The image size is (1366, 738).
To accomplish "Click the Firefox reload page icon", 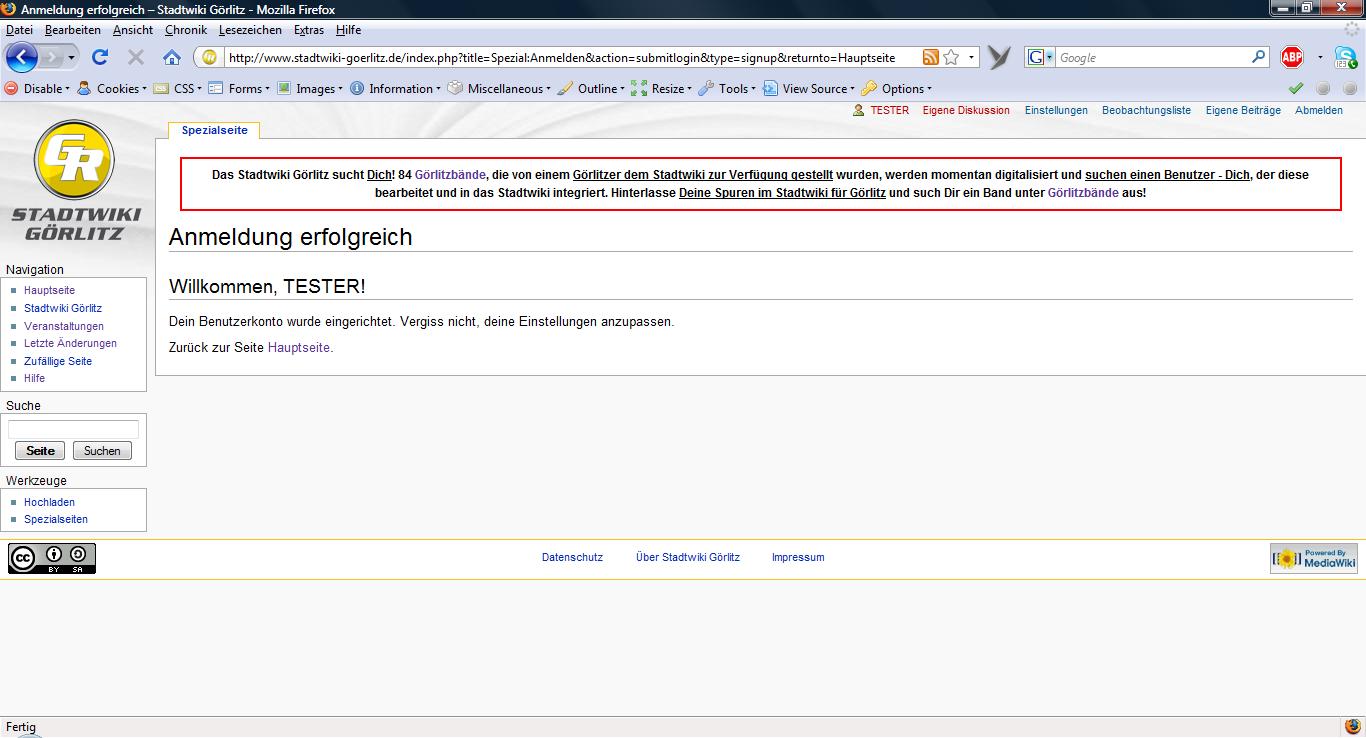I will pyautogui.click(x=99, y=58).
